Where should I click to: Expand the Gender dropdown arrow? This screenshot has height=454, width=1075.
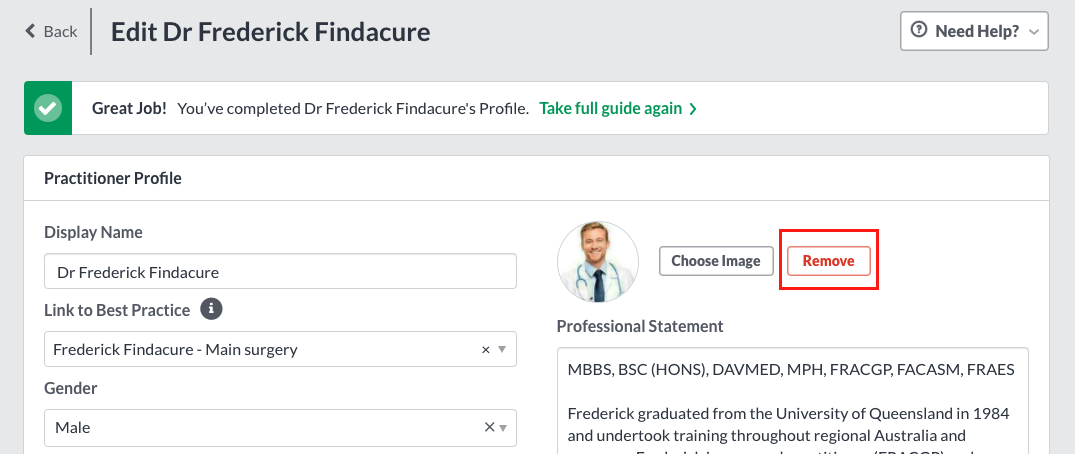point(503,428)
